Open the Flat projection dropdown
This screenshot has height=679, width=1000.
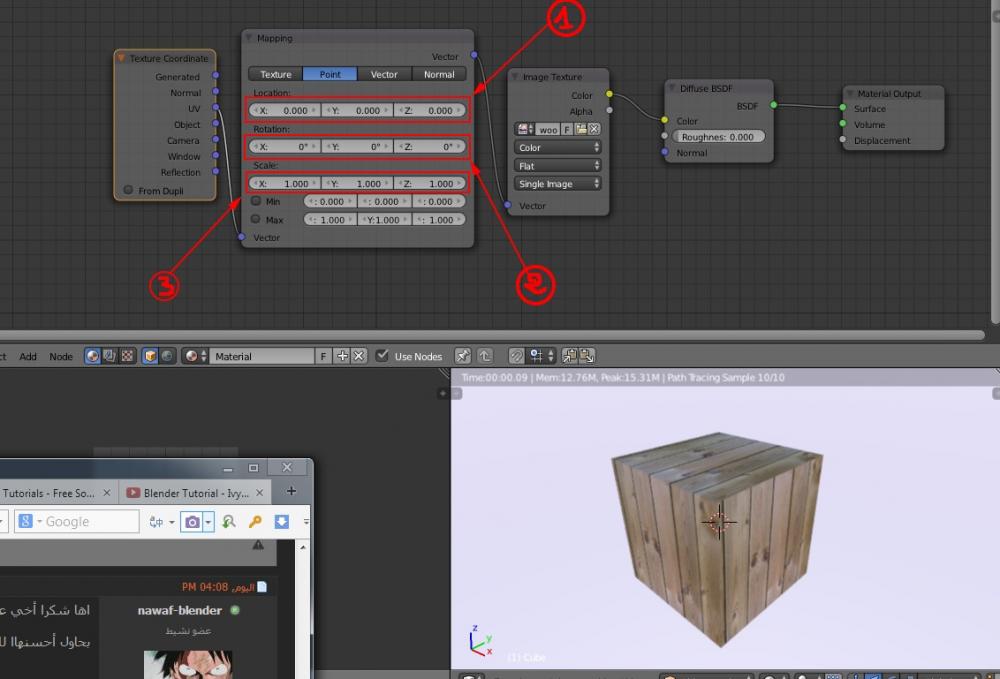(558, 166)
